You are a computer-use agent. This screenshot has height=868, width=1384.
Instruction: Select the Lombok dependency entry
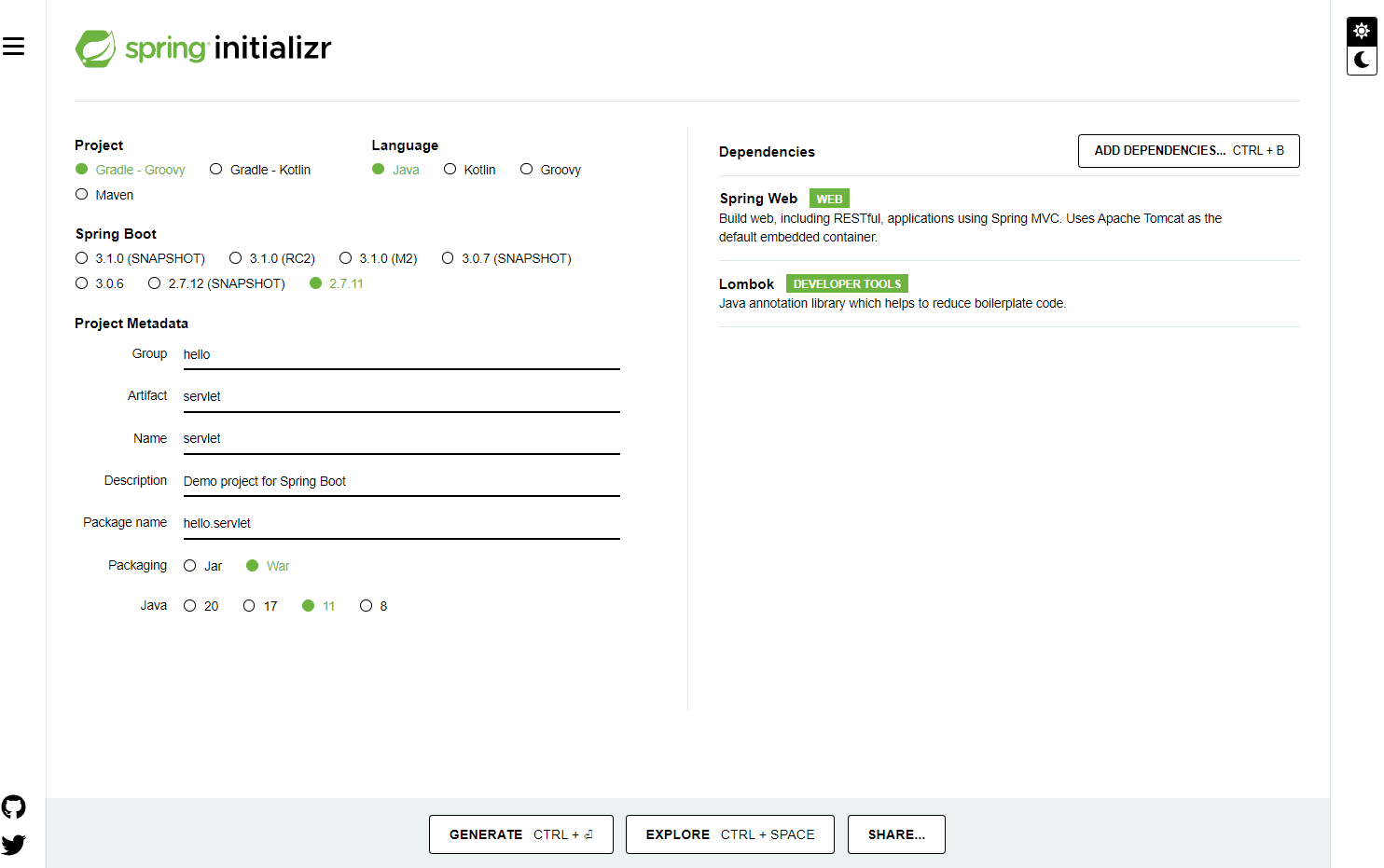click(1009, 294)
